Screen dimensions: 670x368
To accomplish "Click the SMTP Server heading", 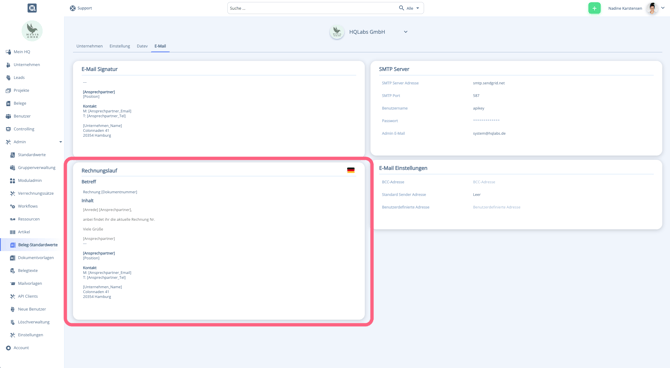I will pos(394,69).
